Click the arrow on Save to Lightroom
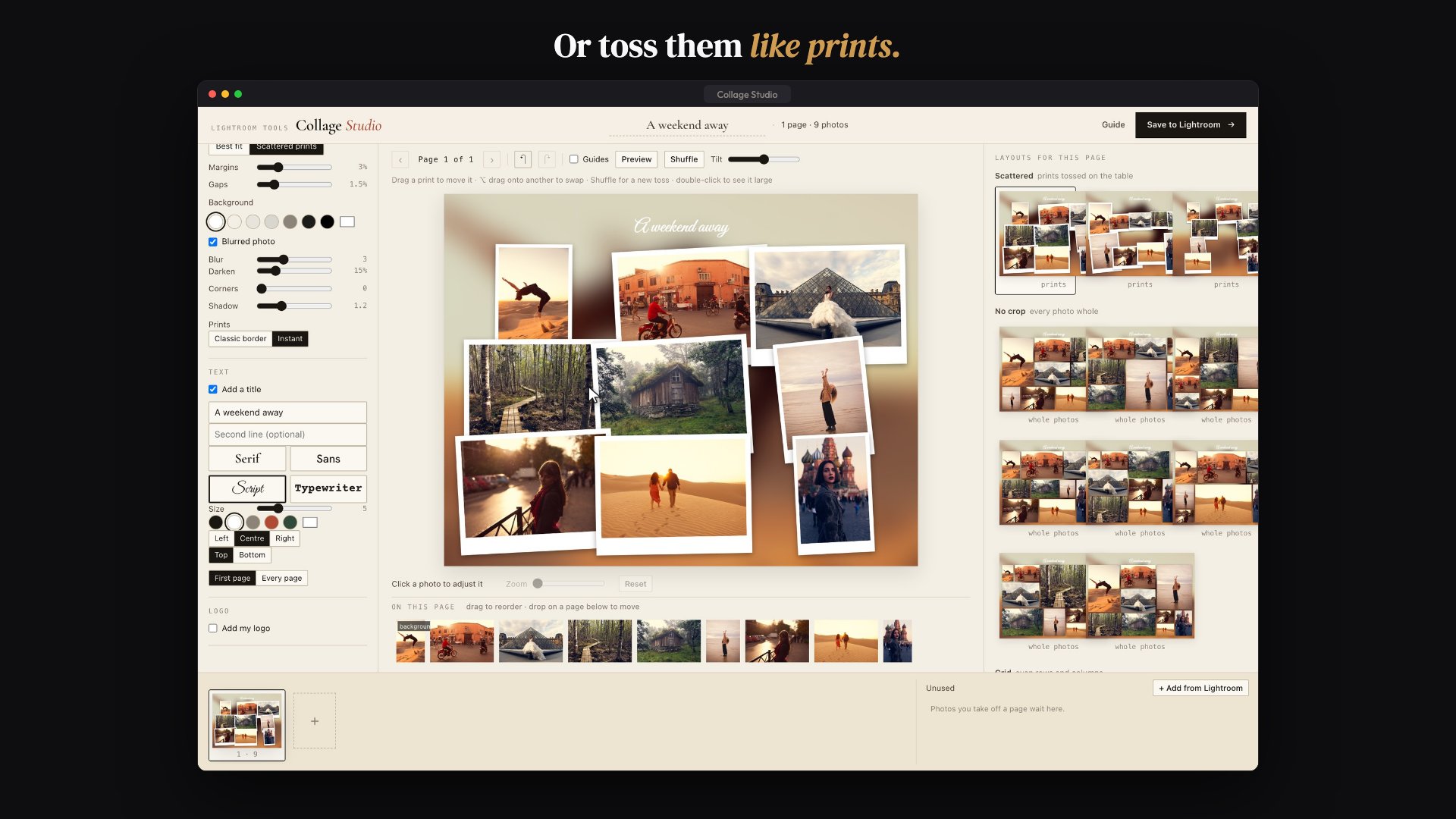Image resolution: width=1456 pixels, height=819 pixels. (1231, 125)
